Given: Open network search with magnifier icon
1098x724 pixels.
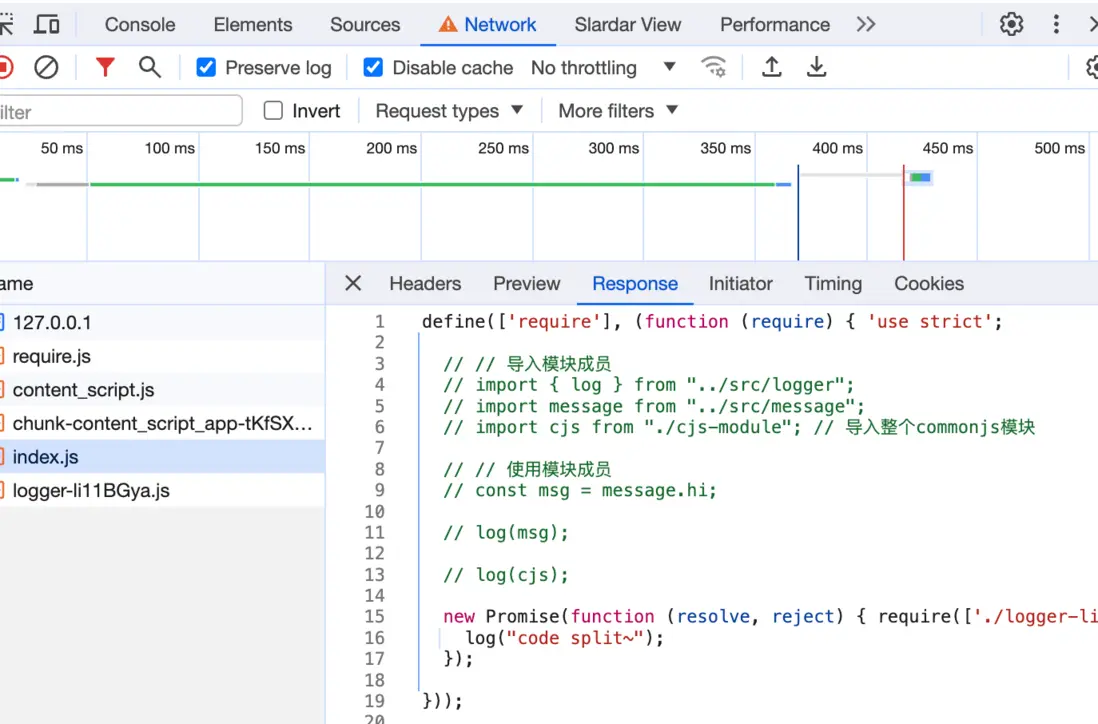Looking at the screenshot, I should pyautogui.click(x=150, y=67).
